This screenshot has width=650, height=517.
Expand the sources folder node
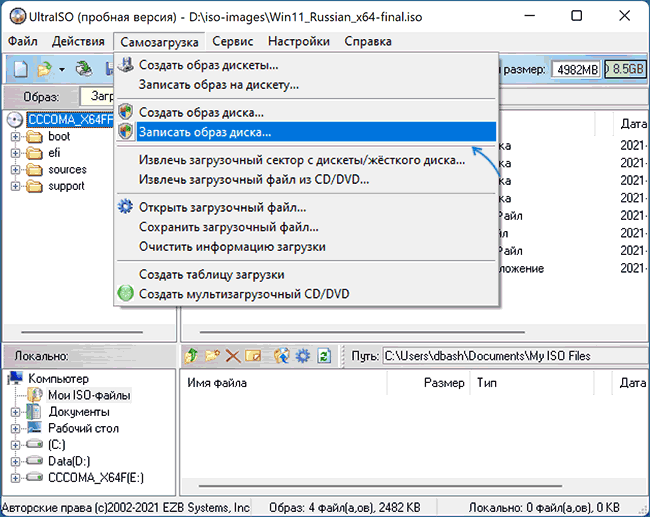click(x=15, y=170)
